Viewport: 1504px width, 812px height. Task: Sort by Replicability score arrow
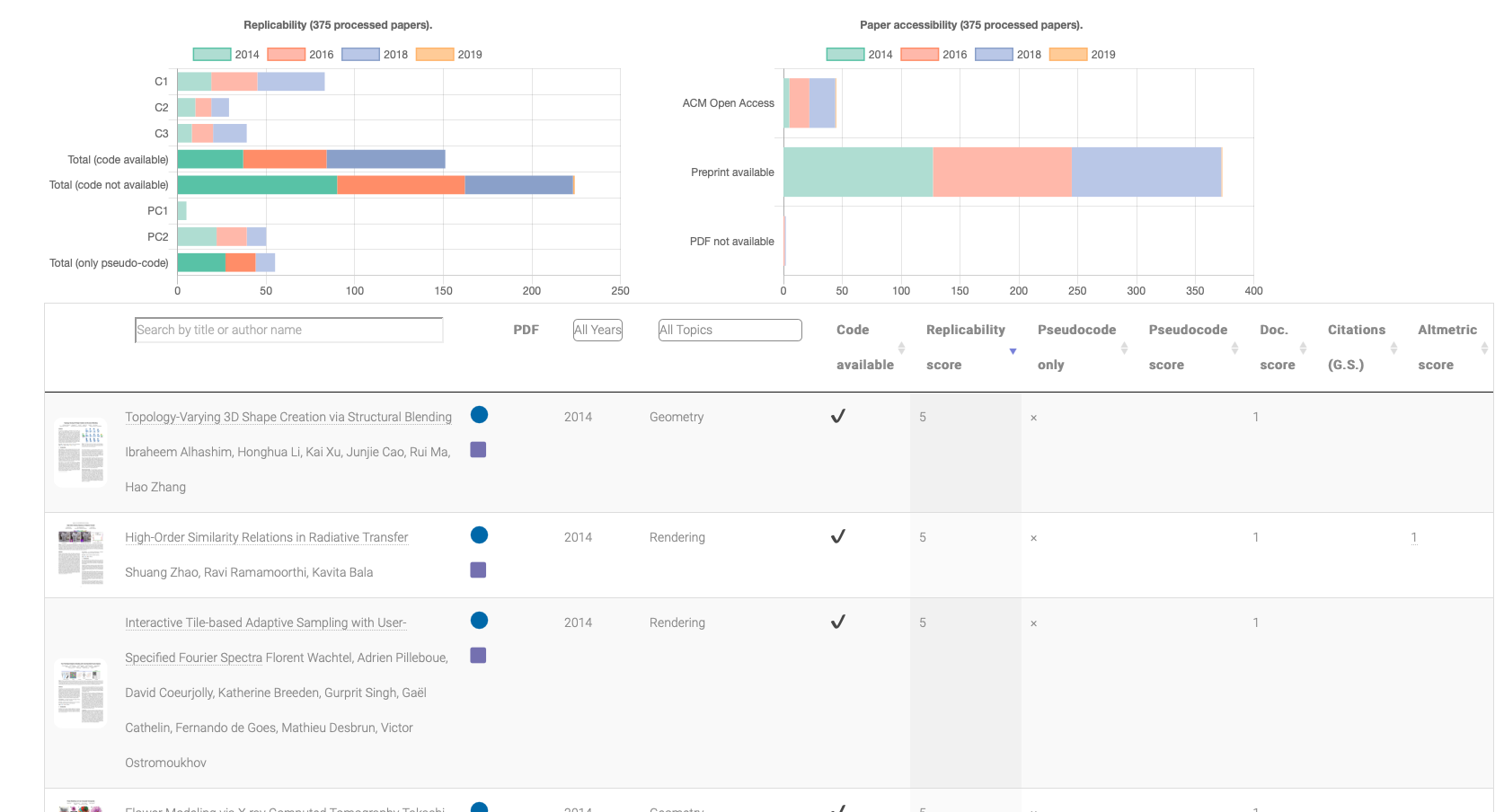point(1013,351)
